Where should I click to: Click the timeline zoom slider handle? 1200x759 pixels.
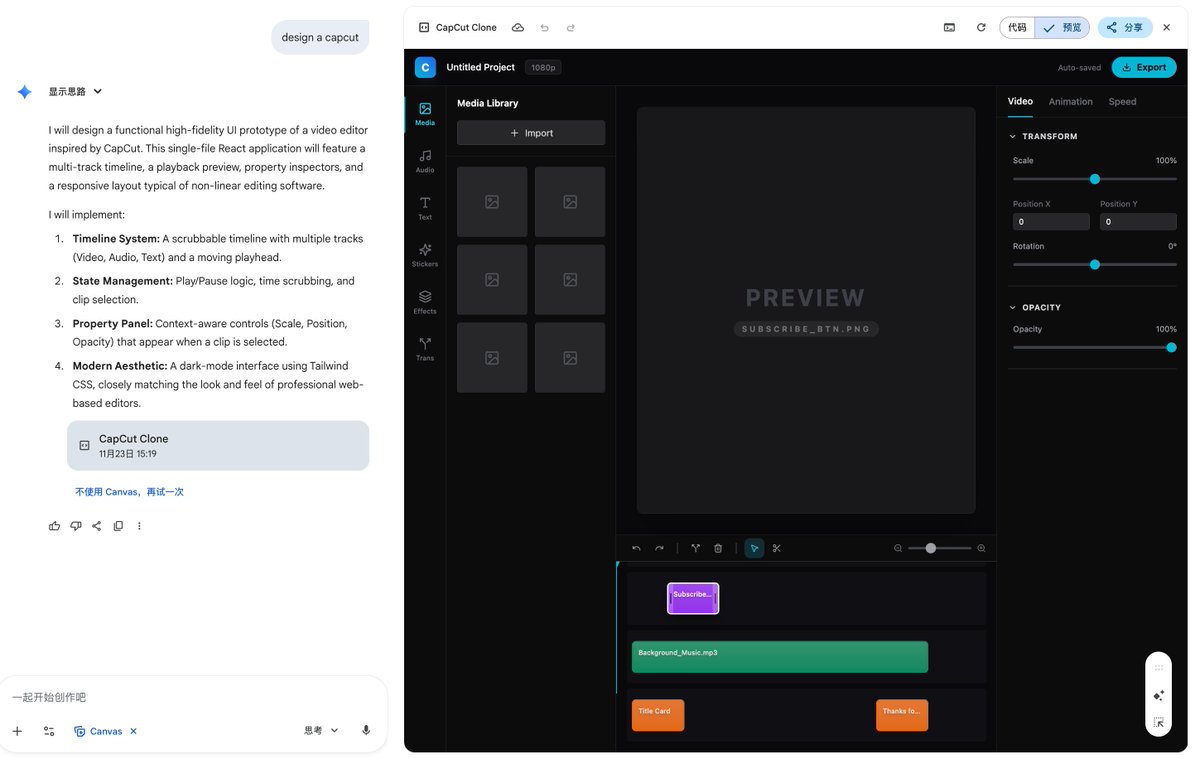tap(931, 548)
